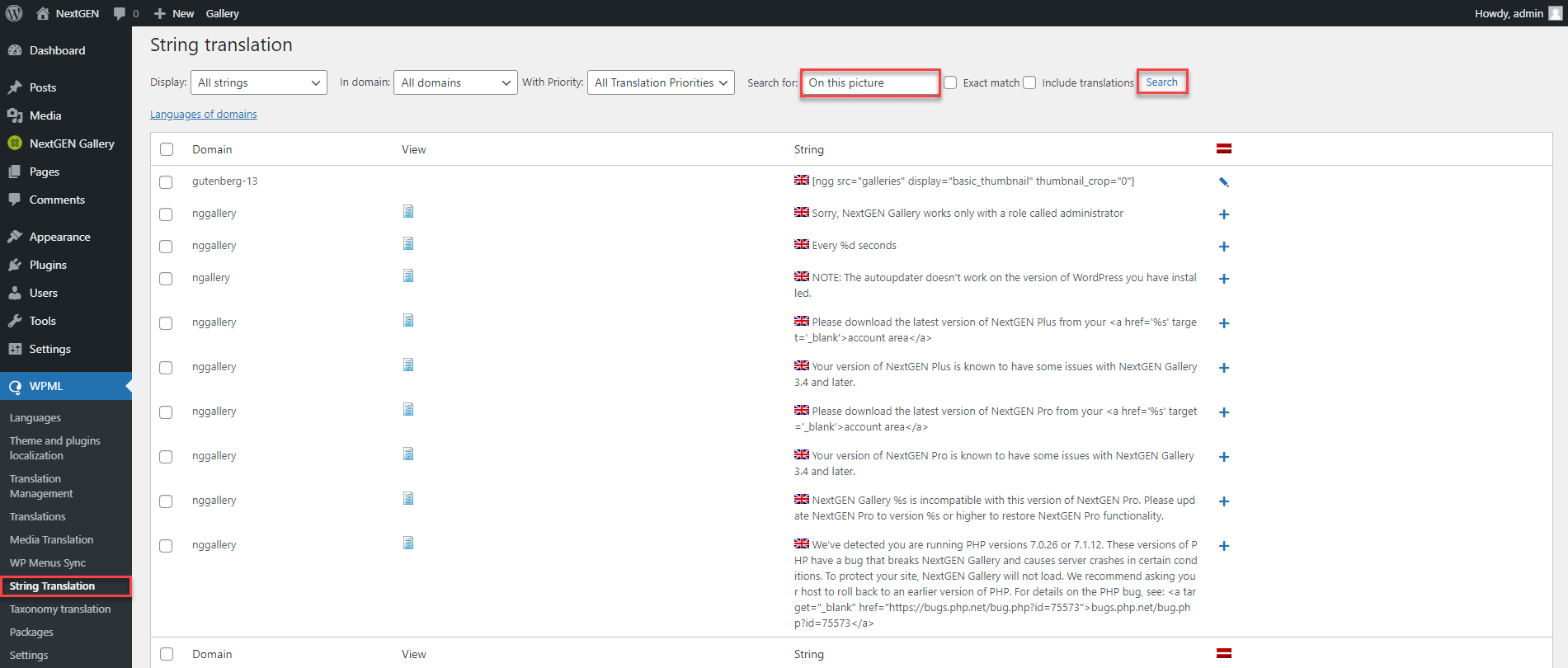Screen dimensions: 1568x668
Task: Enable the Exact match checkbox
Action: point(950,82)
